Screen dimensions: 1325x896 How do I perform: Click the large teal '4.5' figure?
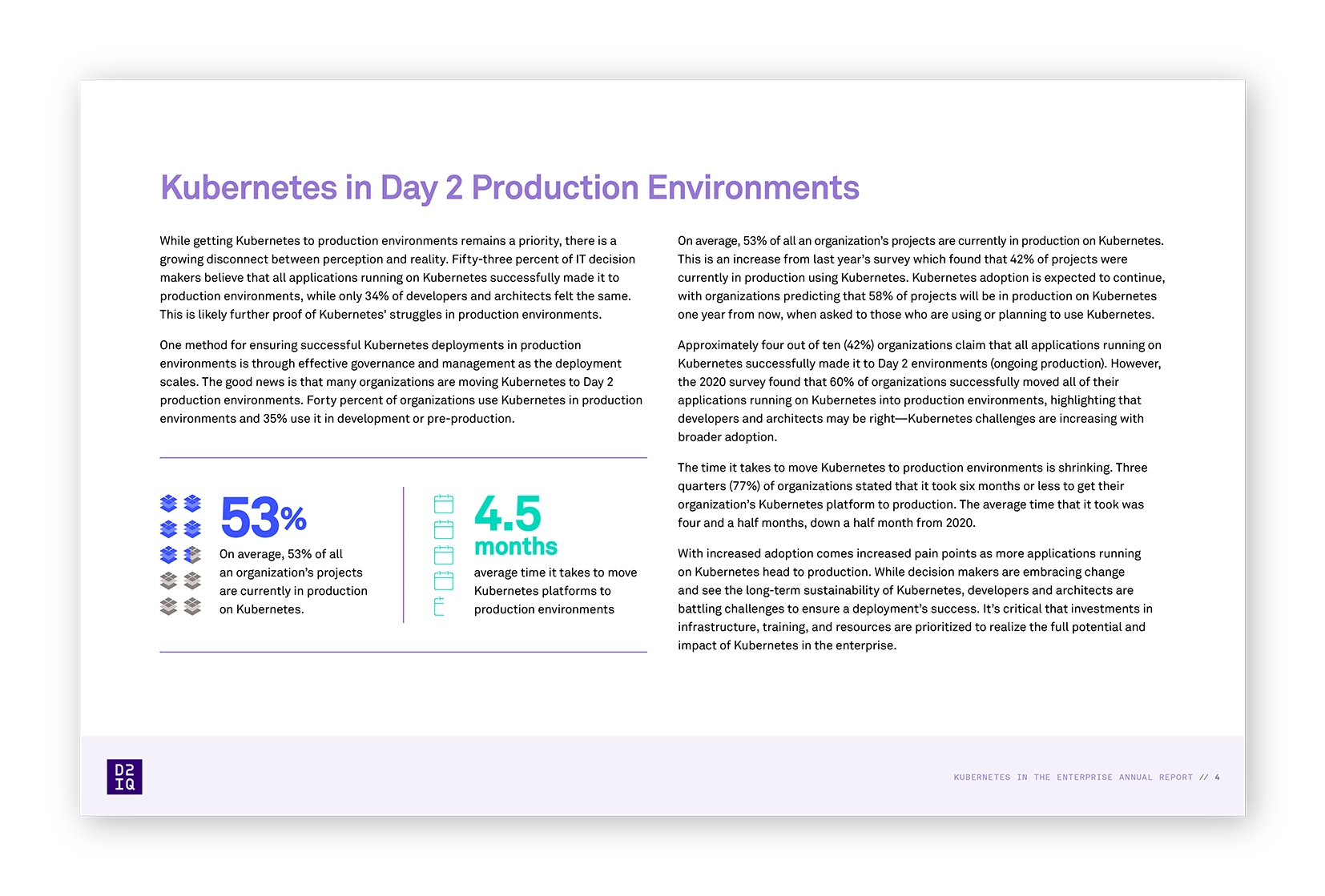508,513
